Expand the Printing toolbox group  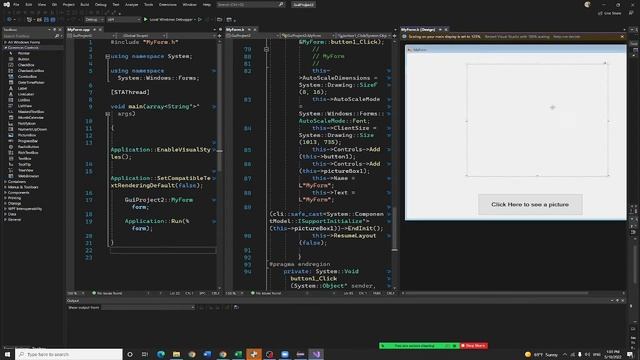pos(6,198)
